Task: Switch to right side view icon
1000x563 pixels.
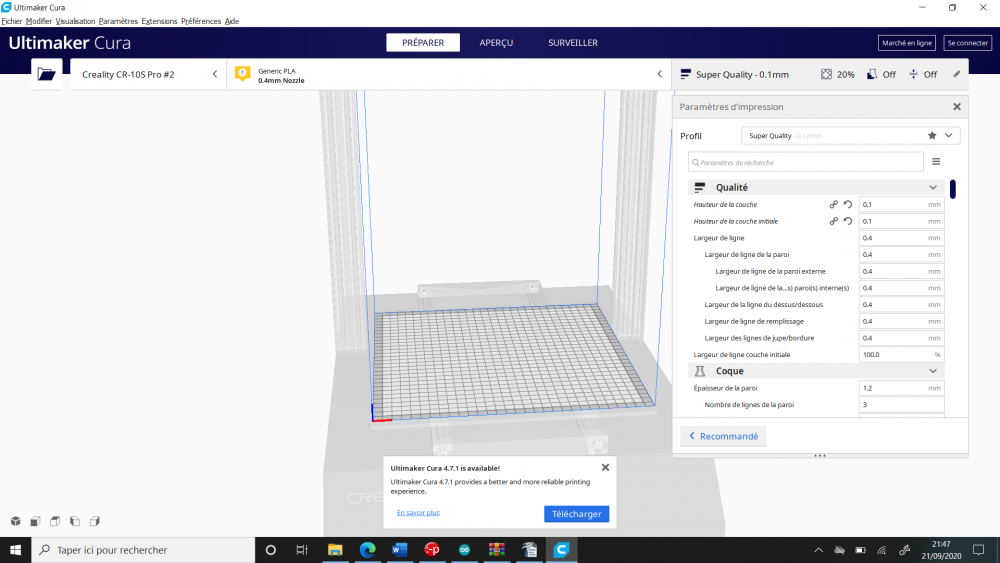Action: tap(95, 521)
